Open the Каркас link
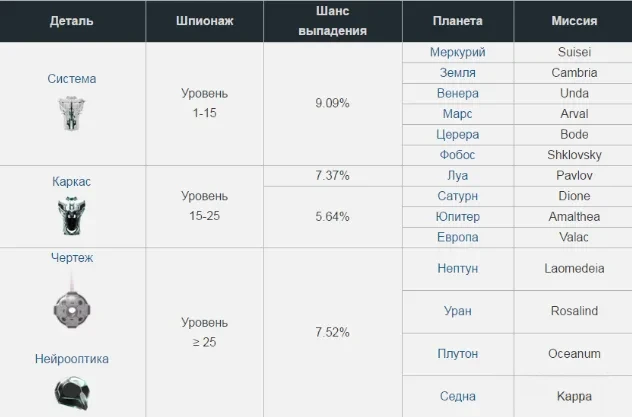The image size is (632, 417). pos(71,182)
